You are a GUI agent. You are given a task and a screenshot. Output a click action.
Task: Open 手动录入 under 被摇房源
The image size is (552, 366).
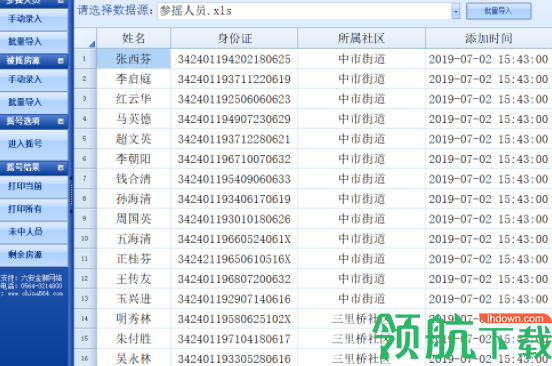[34, 80]
